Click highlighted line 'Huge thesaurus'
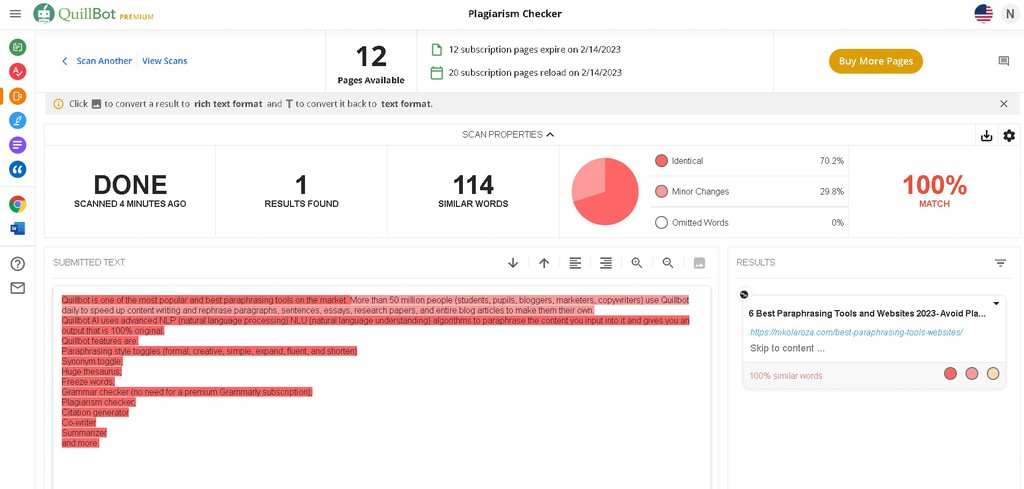Viewport: 1024px width, 489px height. [x=91, y=371]
